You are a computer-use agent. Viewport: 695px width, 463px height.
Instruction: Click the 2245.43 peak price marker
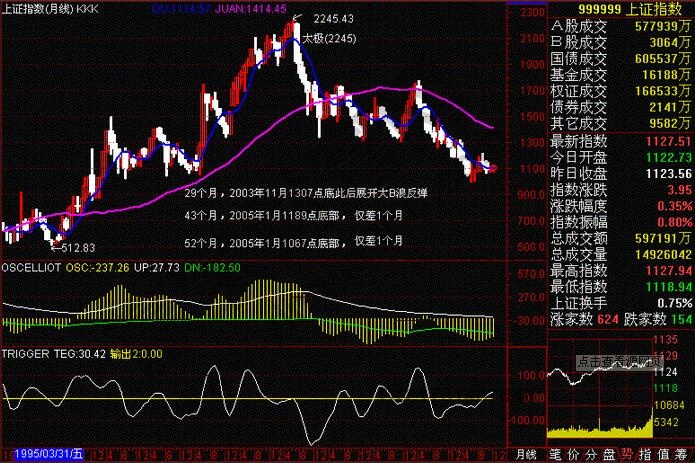coord(332,19)
